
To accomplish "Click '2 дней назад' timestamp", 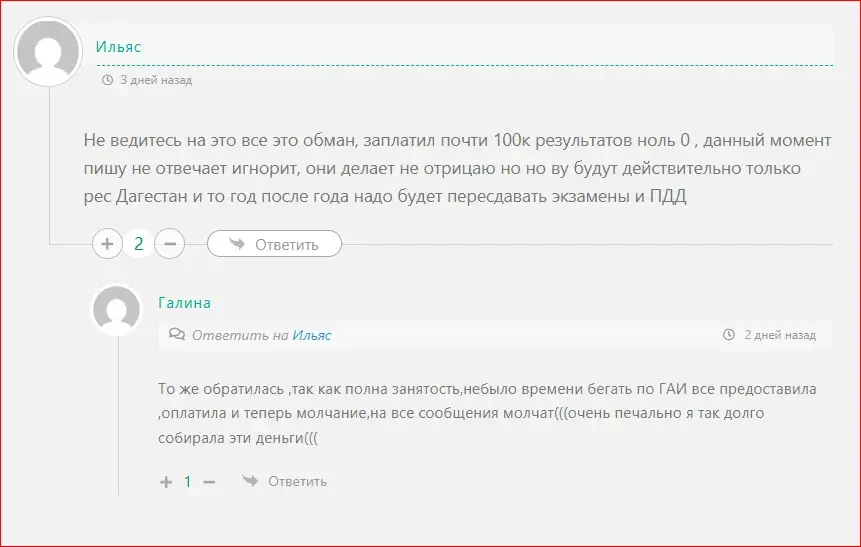I will (780, 334).
